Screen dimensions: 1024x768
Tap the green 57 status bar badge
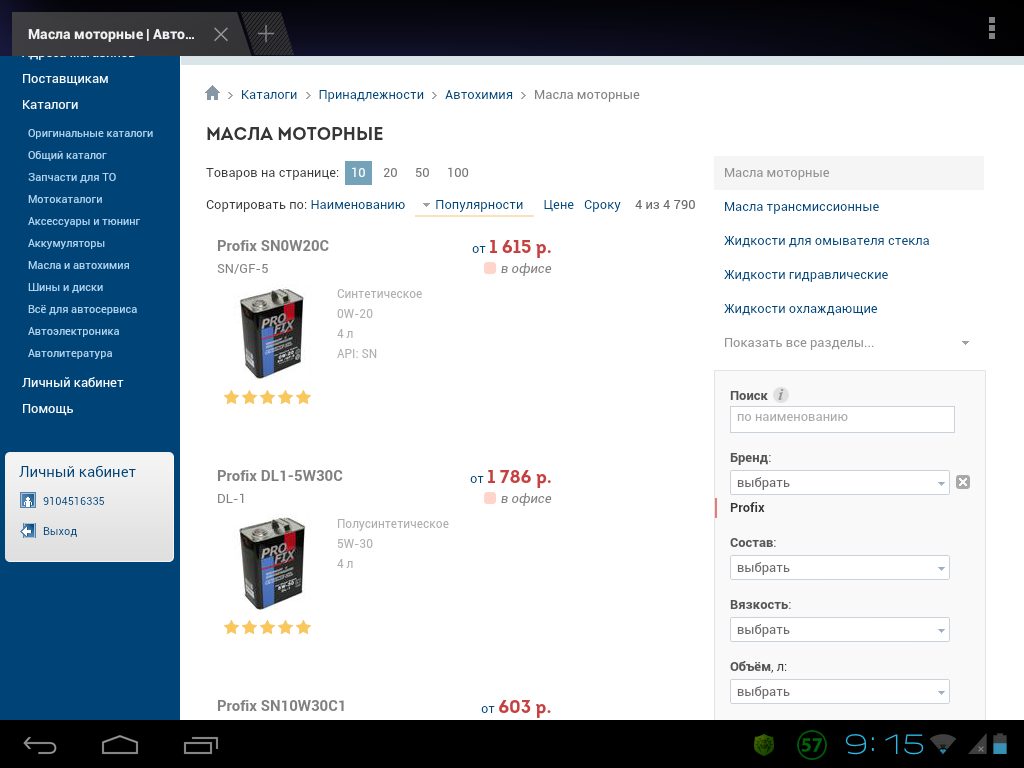coord(811,744)
